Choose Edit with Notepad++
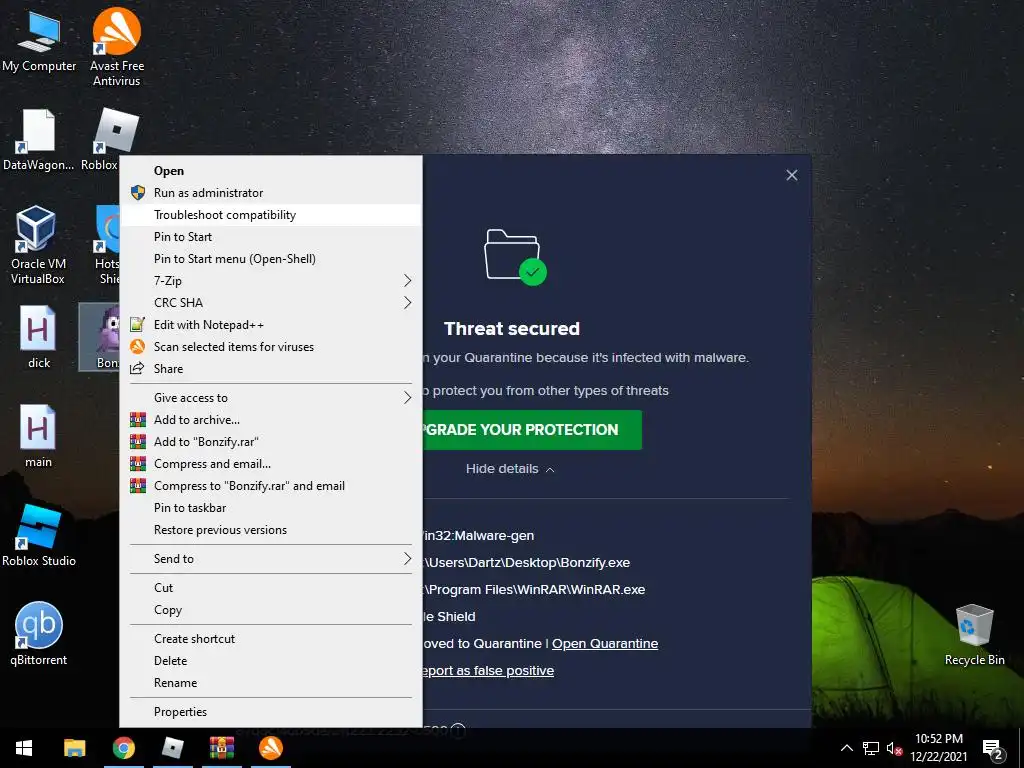 271,325
